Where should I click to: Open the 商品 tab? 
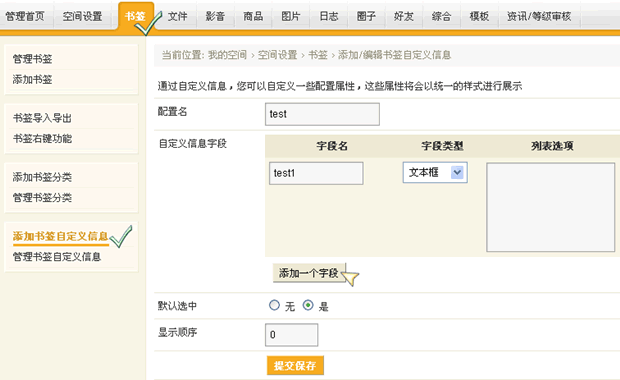click(253, 16)
